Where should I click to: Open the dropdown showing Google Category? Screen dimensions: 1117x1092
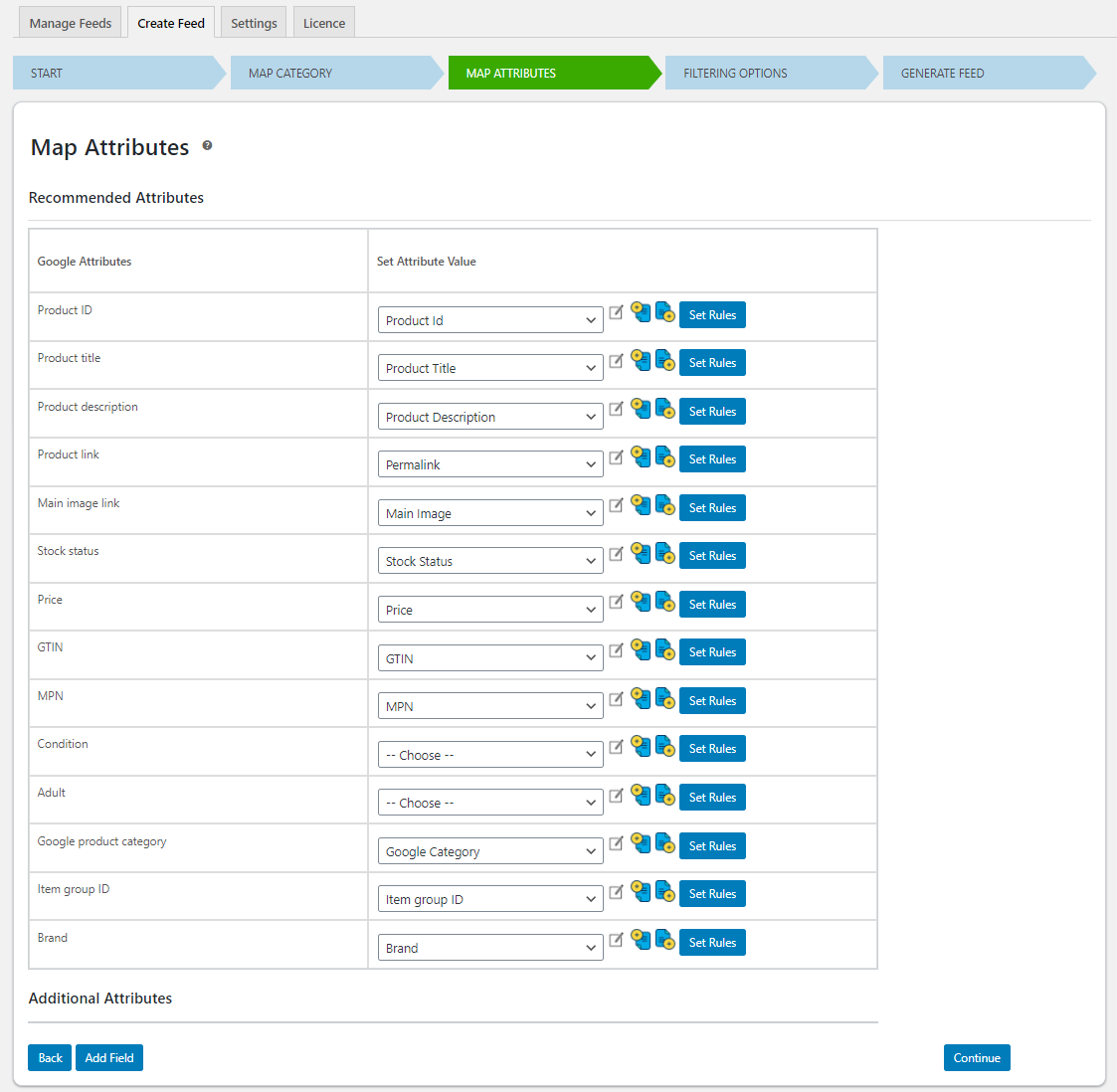tap(489, 850)
